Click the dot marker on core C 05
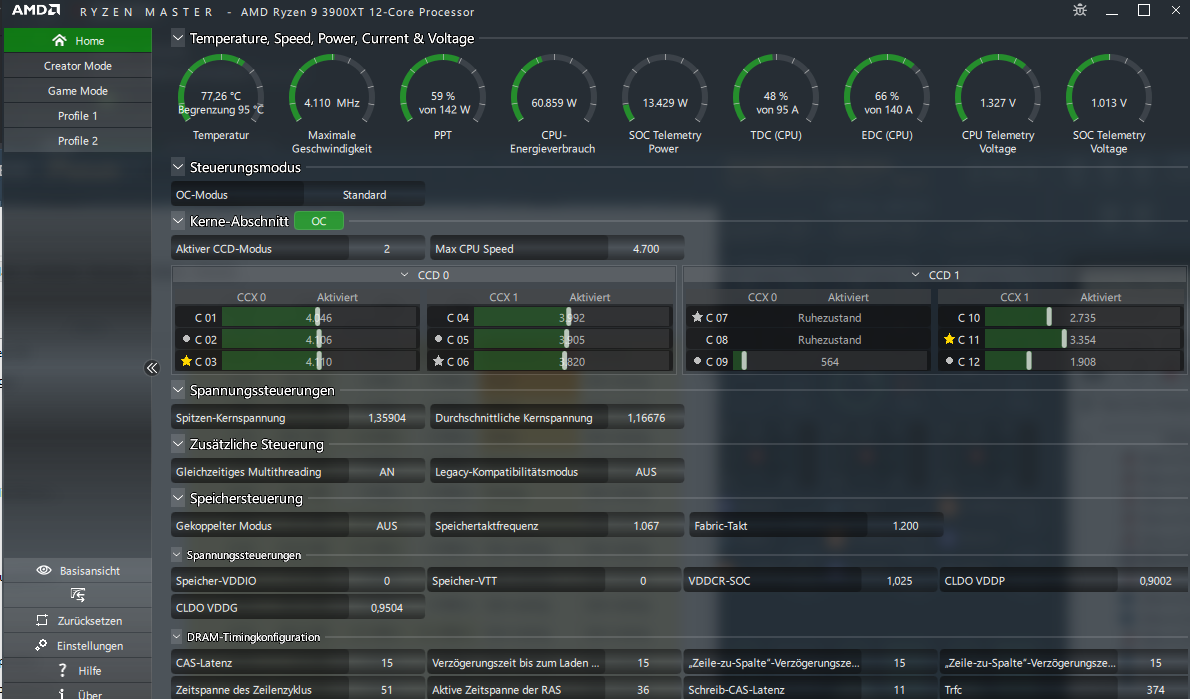1190x699 pixels. [x=439, y=338]
